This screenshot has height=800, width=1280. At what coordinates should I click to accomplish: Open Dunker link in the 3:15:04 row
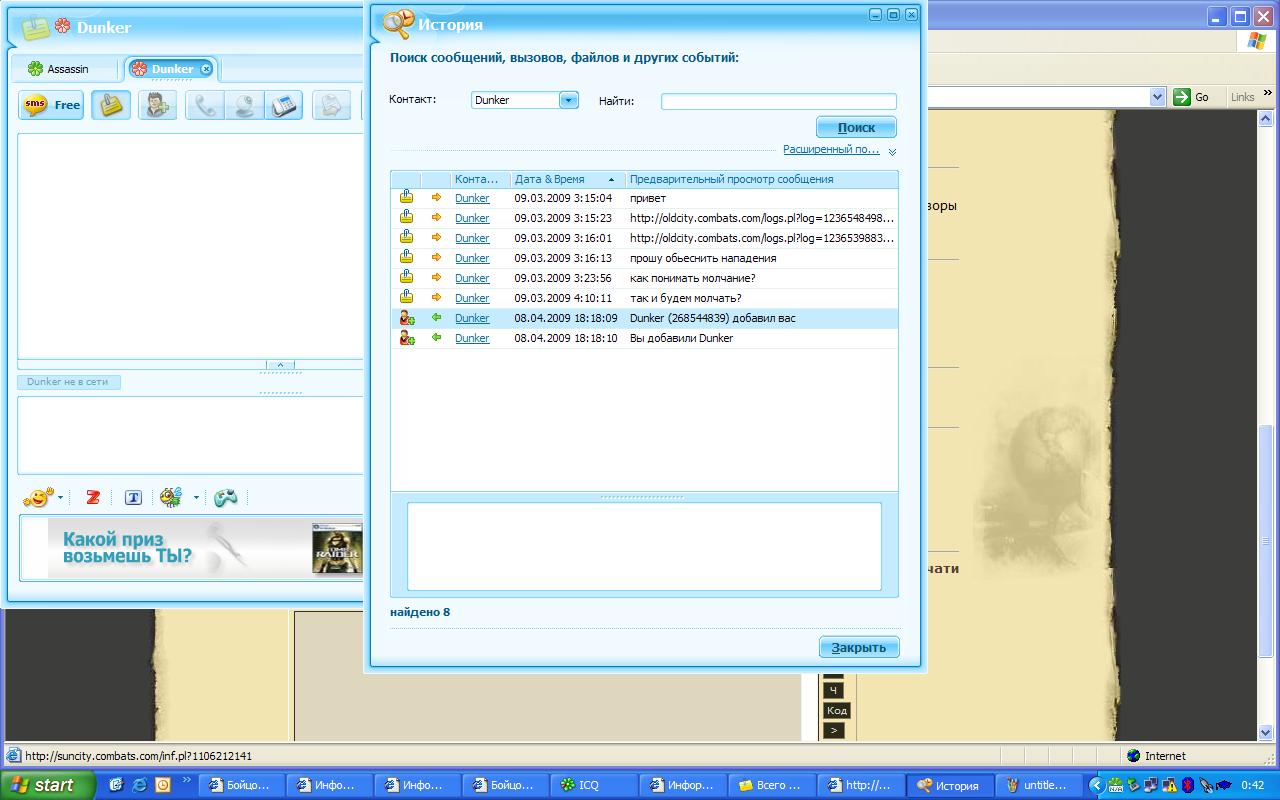pos(472,198)
